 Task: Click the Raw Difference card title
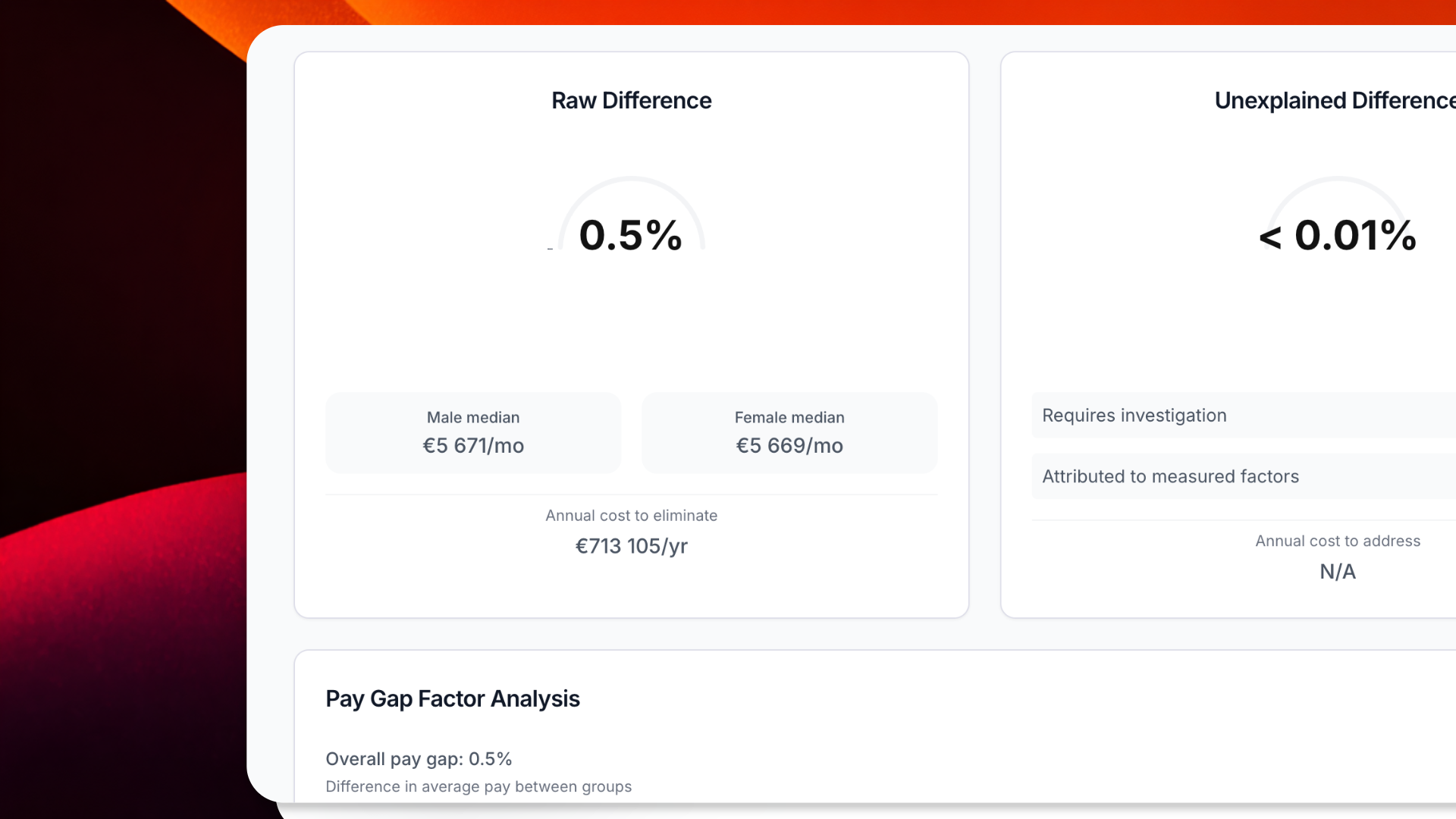pyautogui.click(x=631, y=101)
